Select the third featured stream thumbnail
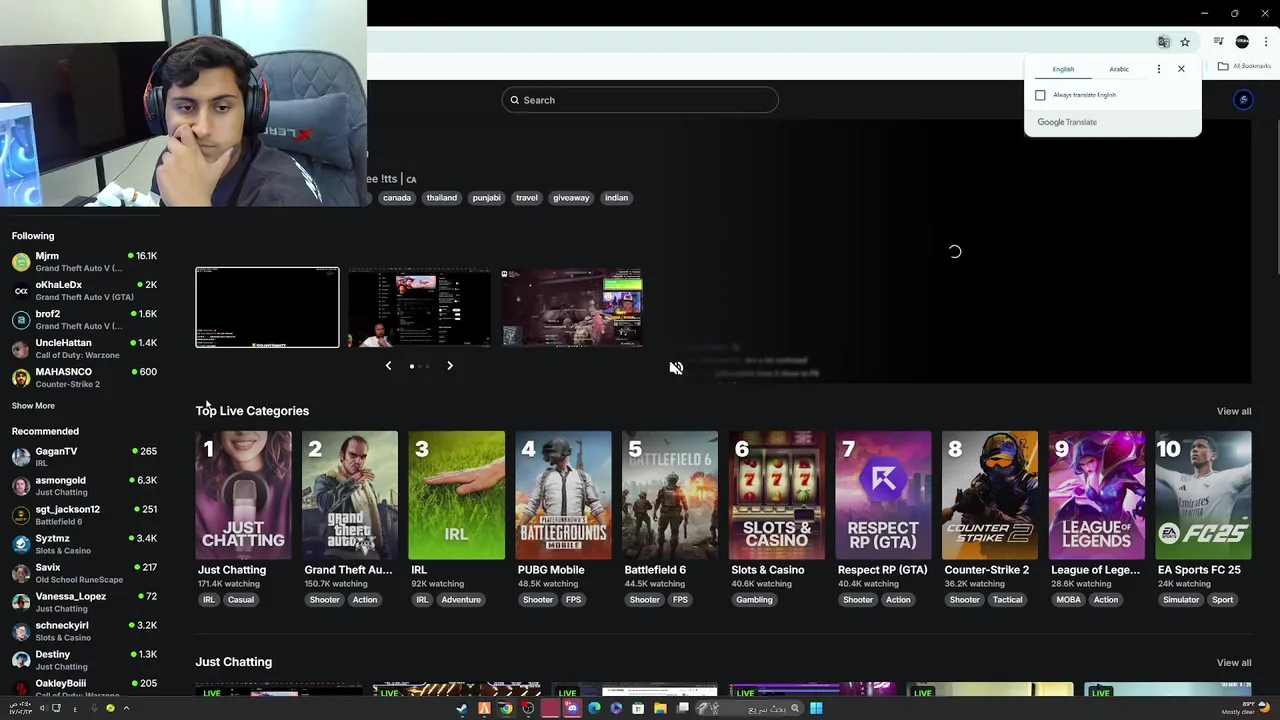The height and width of the screenshot is (720, 1280). click(572, 307)
